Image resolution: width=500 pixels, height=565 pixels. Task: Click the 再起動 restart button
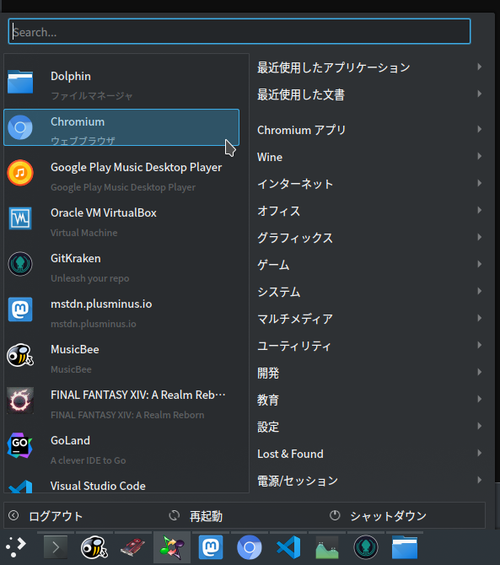[196, 516]
